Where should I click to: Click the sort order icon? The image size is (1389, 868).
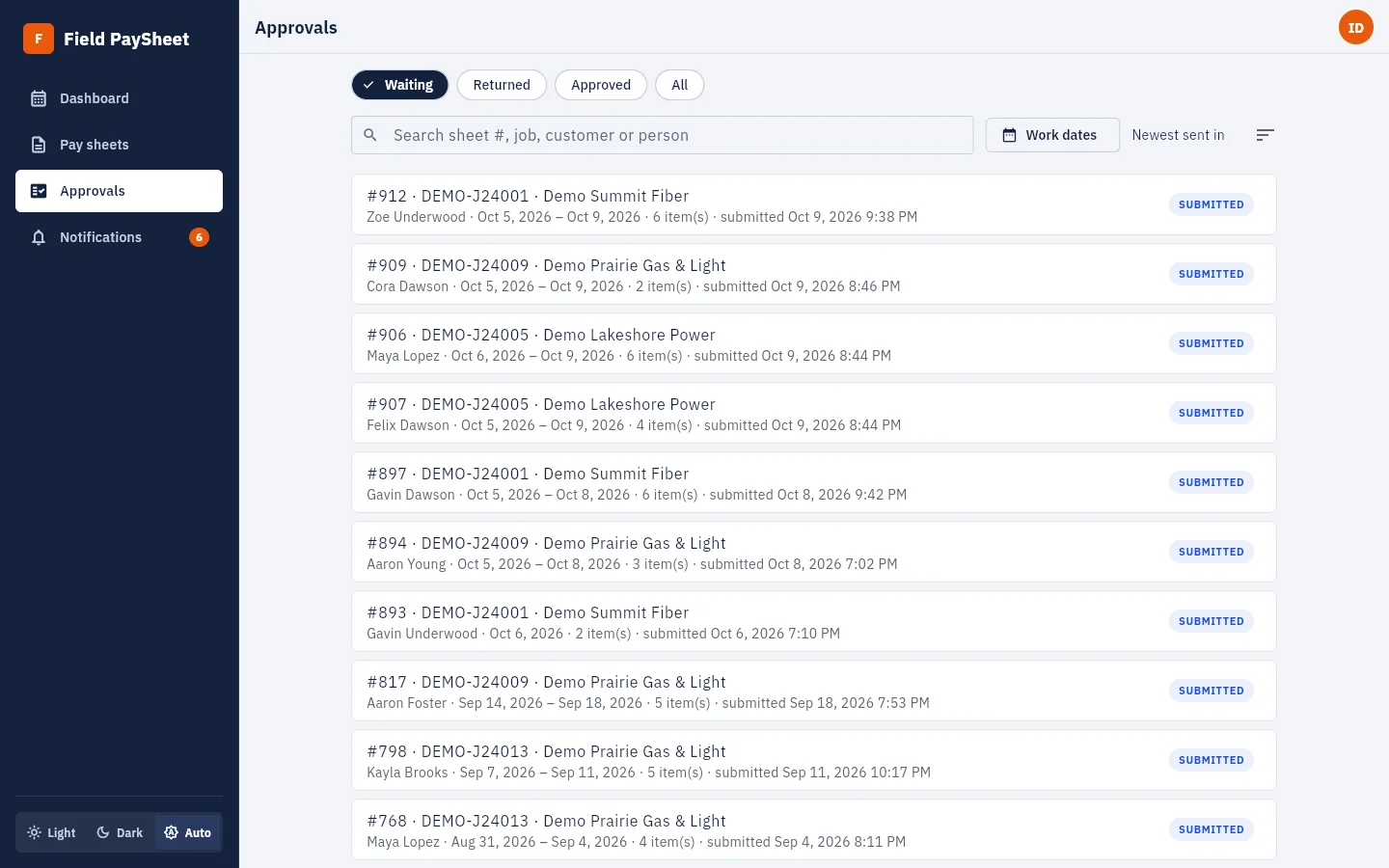[x=1265, y=135]
